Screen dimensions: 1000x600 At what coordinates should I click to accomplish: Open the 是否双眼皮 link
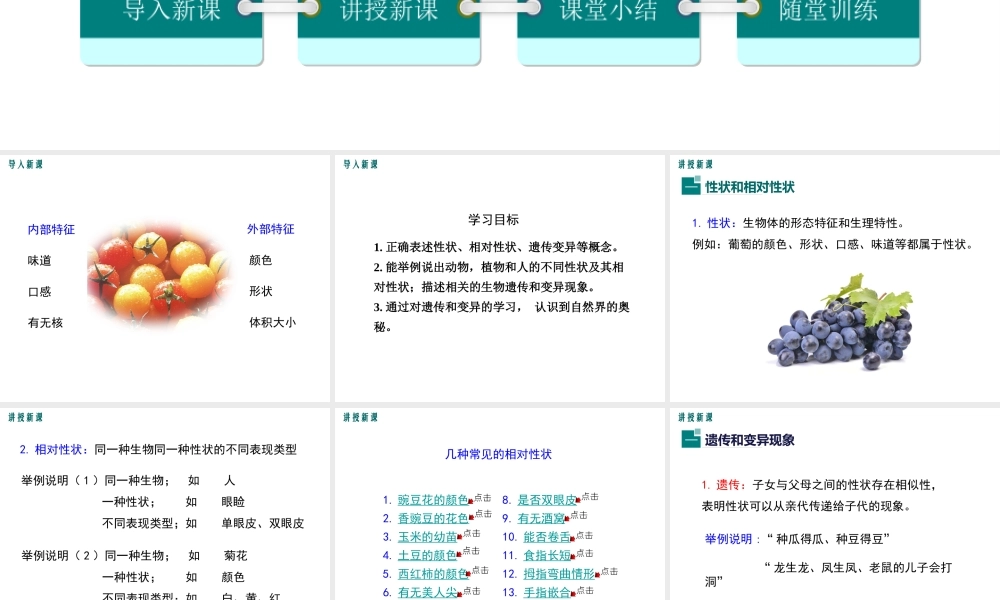tap(547, 500)
